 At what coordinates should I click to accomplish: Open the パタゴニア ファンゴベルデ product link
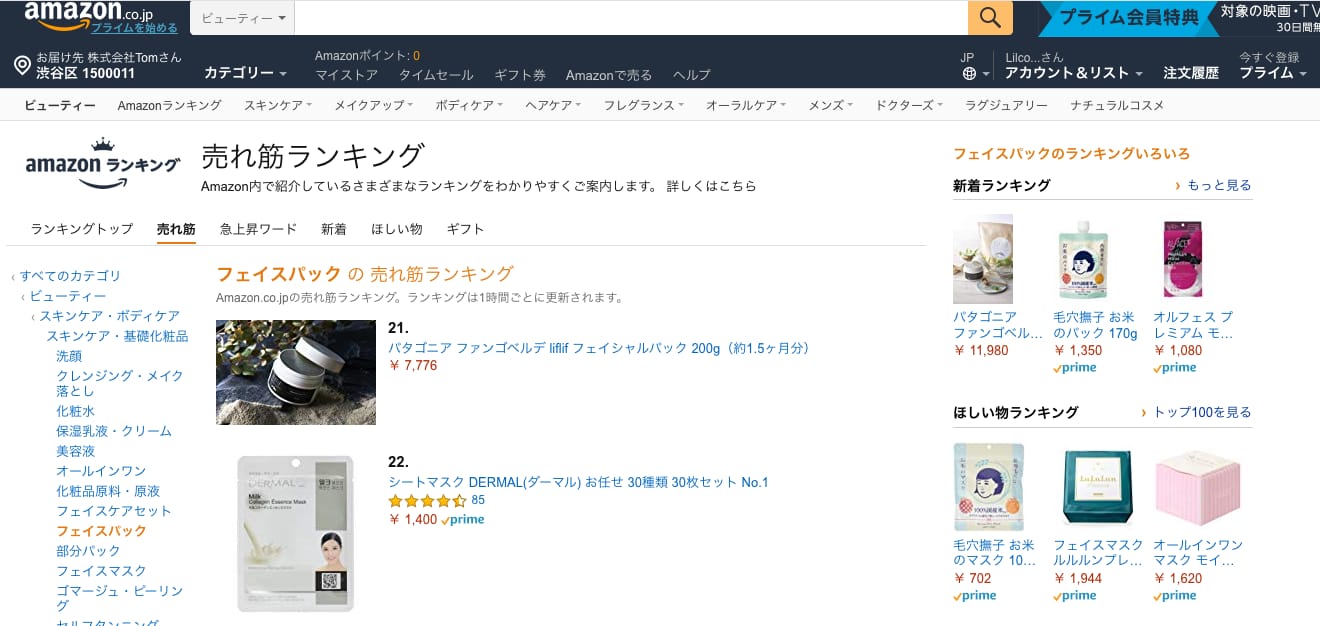click(598, 348)
